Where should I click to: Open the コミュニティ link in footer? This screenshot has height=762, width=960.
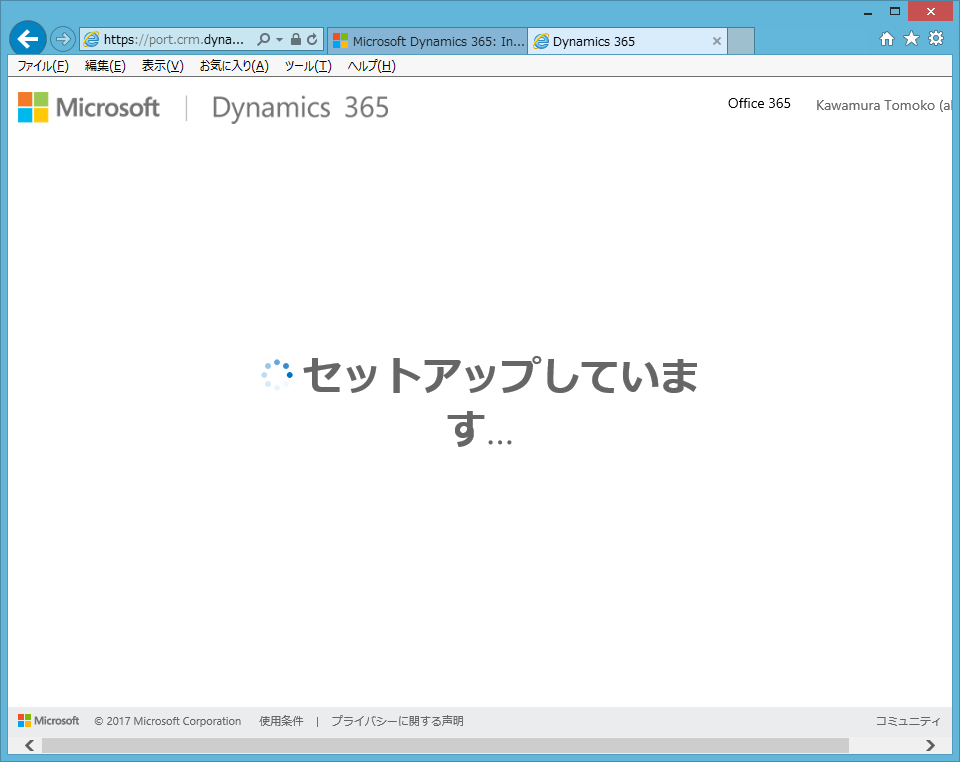pos(908,721)
